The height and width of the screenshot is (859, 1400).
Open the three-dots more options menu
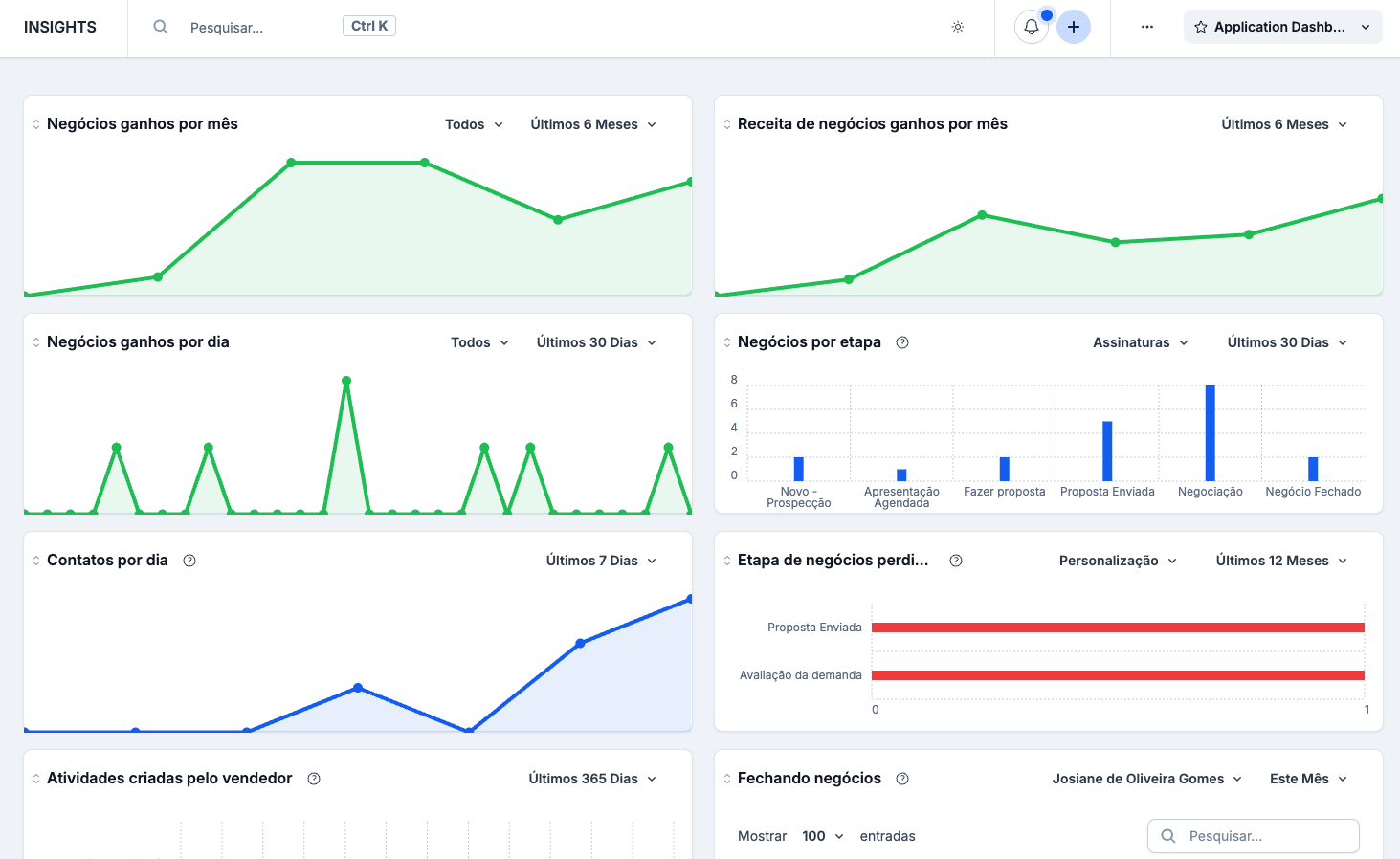(x=1147, y=27)
